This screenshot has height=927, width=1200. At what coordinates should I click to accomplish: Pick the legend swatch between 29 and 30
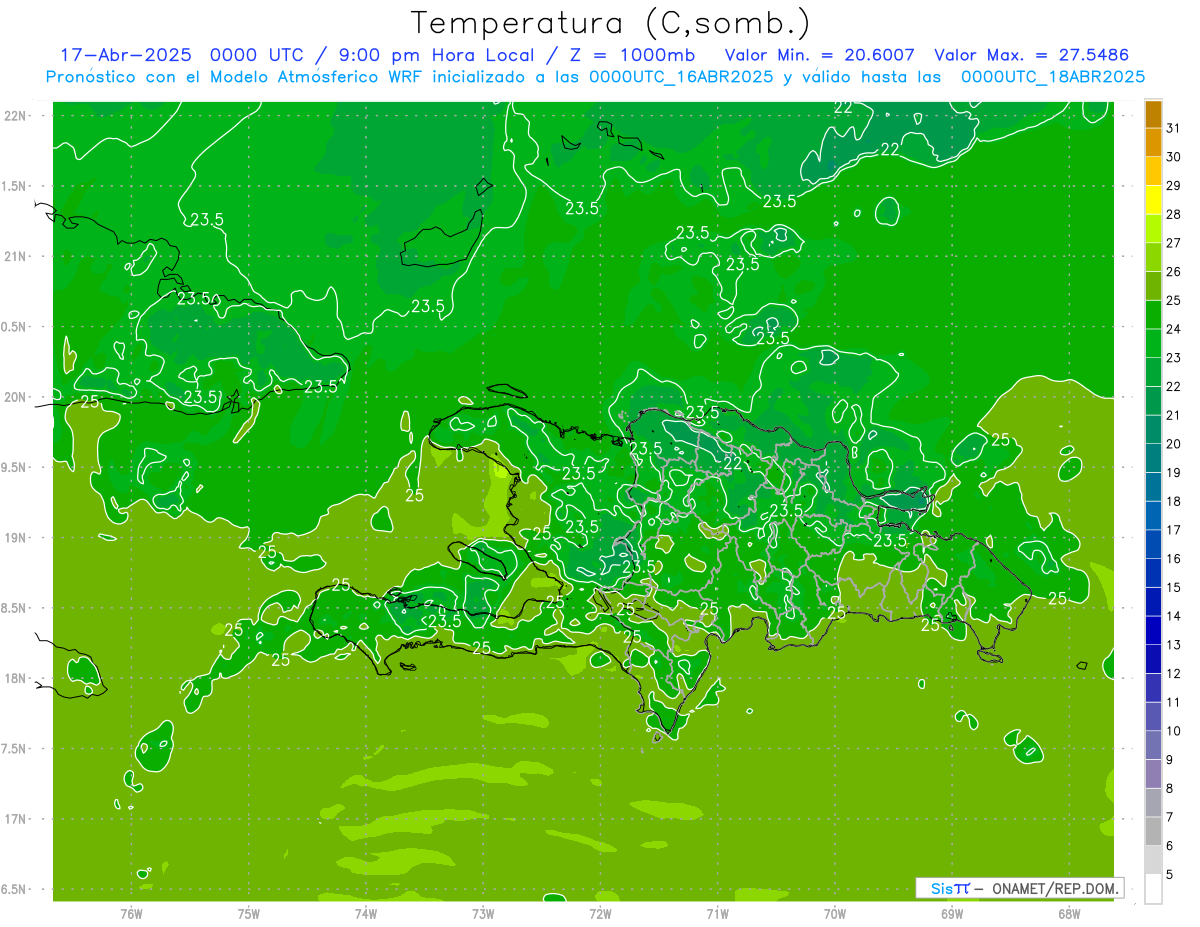(1154, 172)
